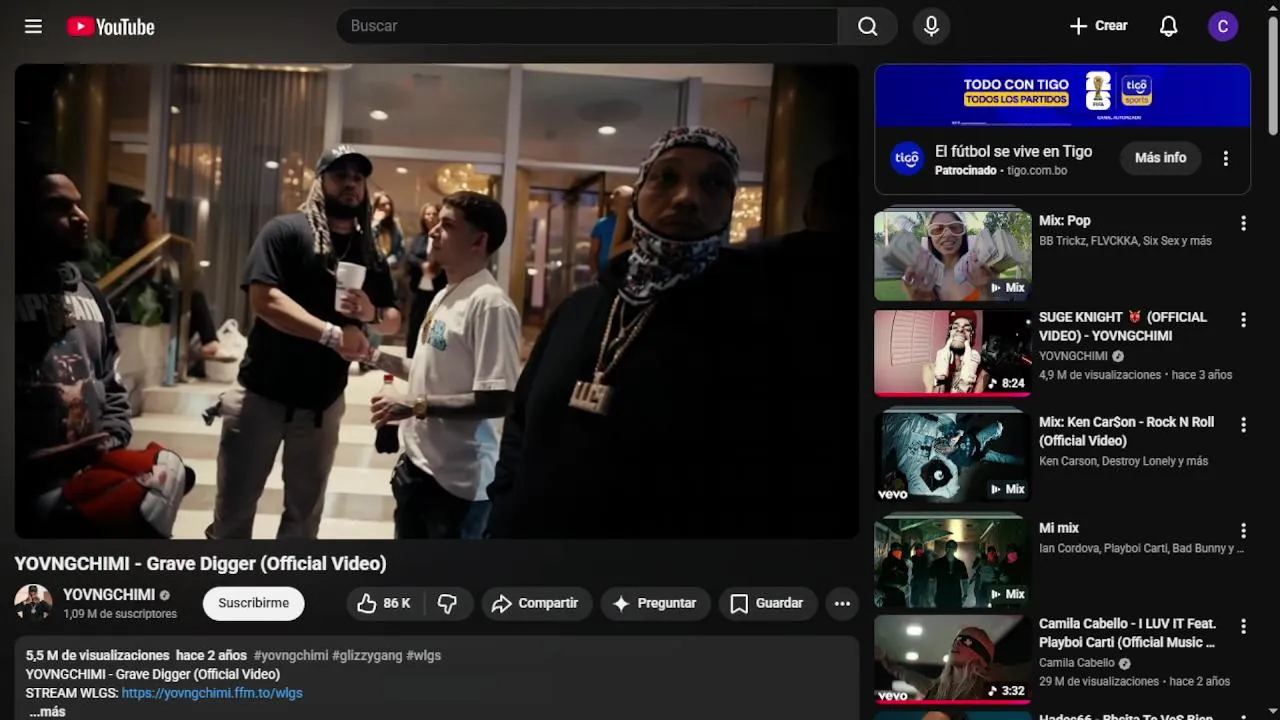Open the yovngchimi.ffm.to/wlgs link
This screenshot has height=720, width=1280.
212,692
